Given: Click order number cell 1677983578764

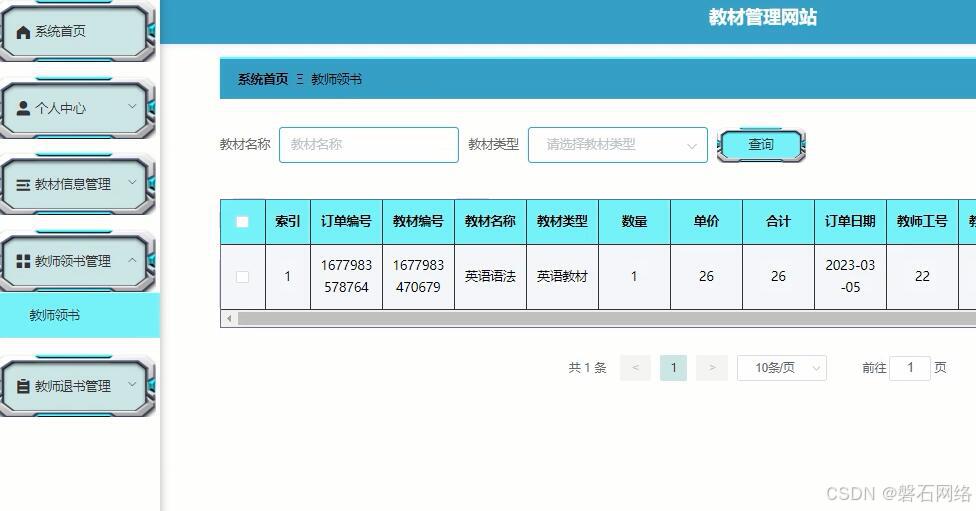Looking at the screenshot, I should (x=346, y=276).
